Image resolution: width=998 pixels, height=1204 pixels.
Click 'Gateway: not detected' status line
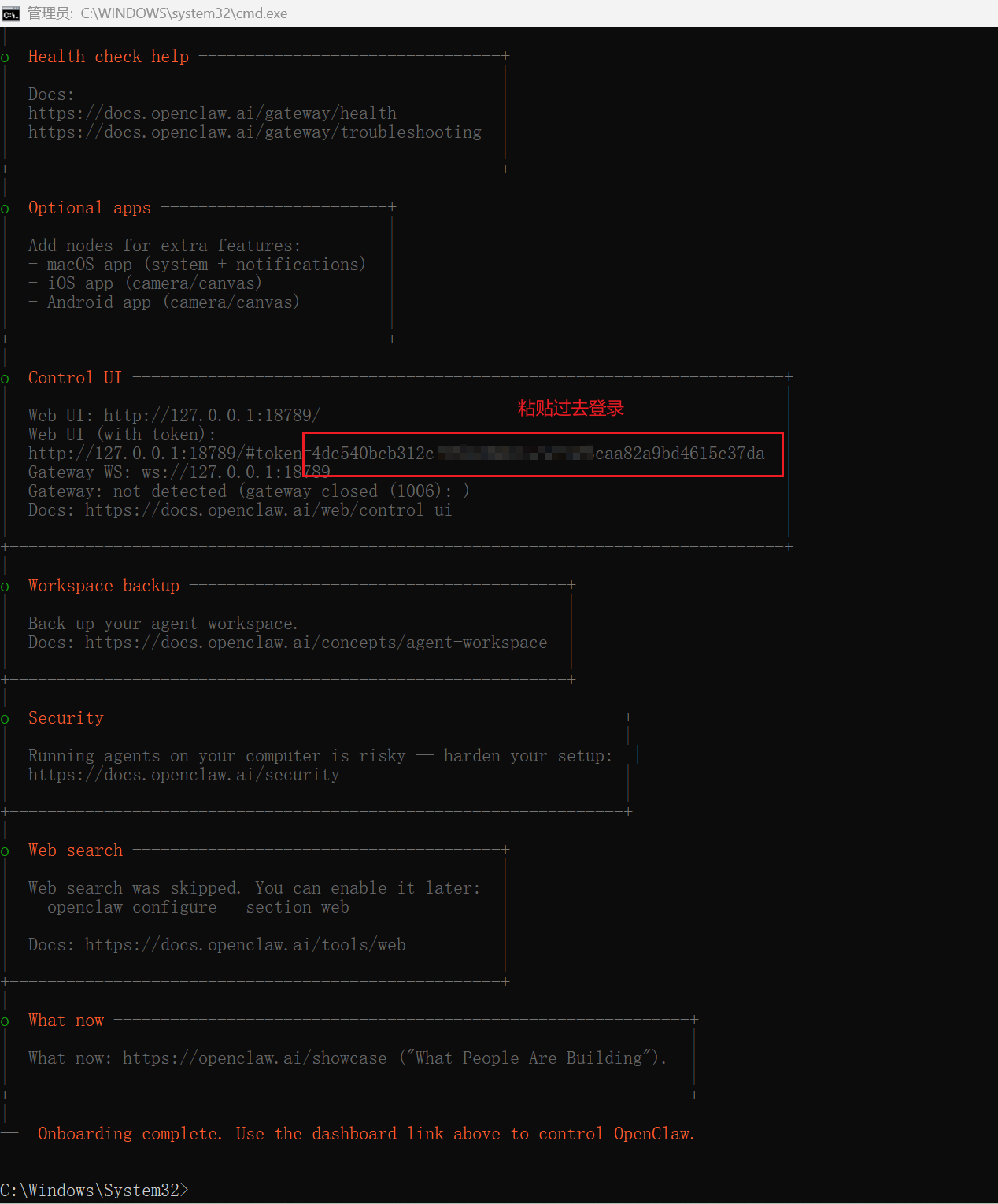point(249,491)
